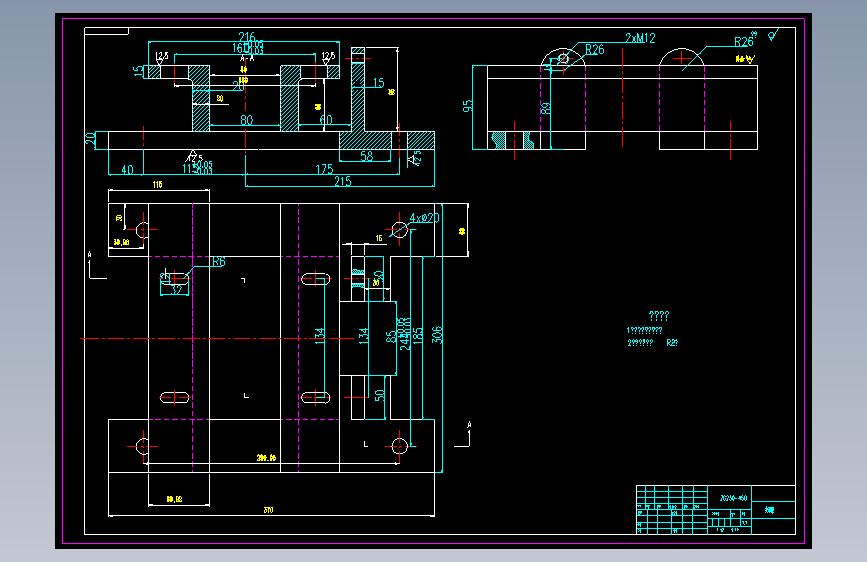Select the 175 horizontal dimension
Screen dimensions: 867x562
point(324,169)
